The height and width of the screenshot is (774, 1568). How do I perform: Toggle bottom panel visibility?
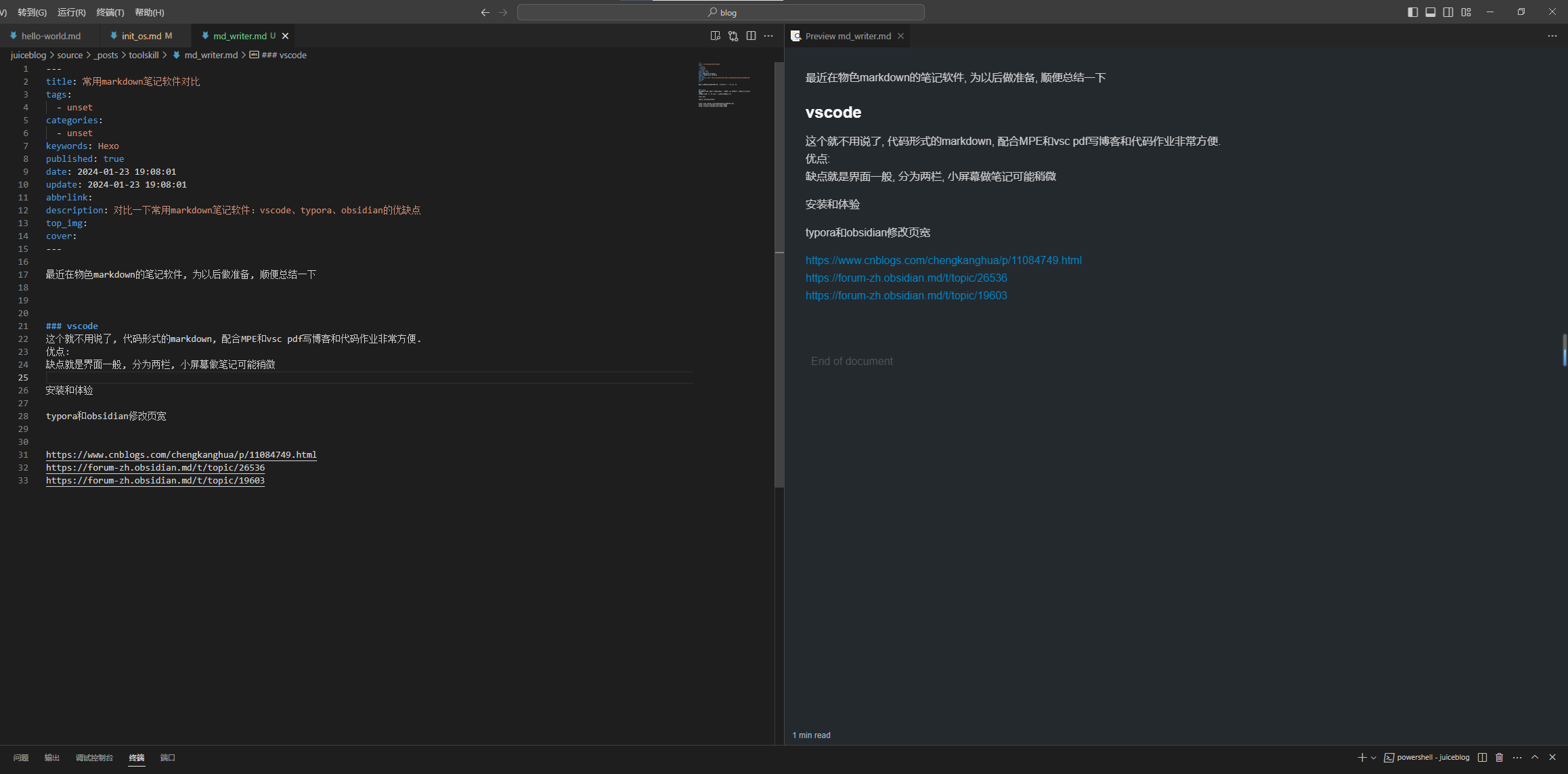[x=1431, y=12]
